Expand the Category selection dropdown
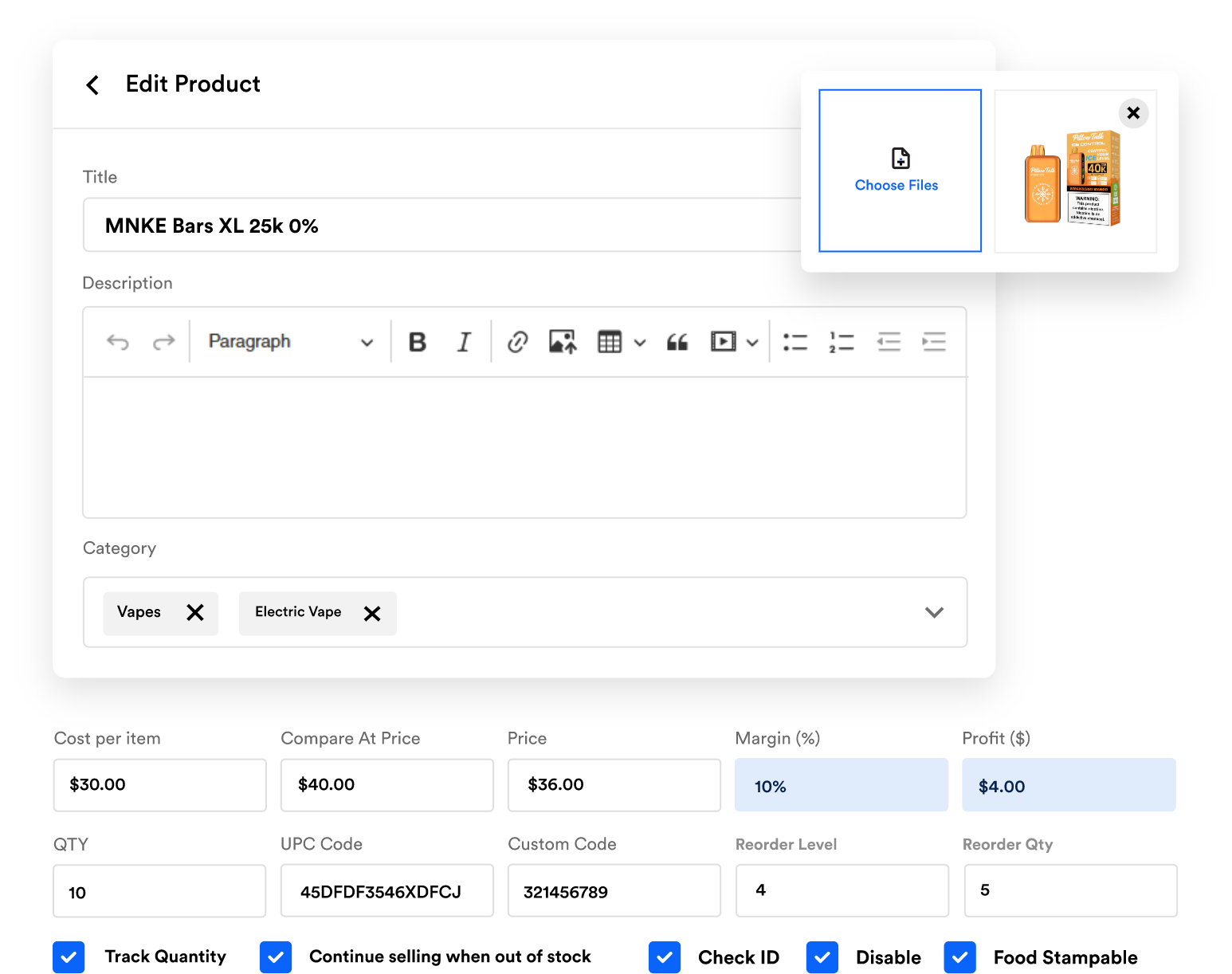Screen dimensions: 1232x974 tap(934, 612)
